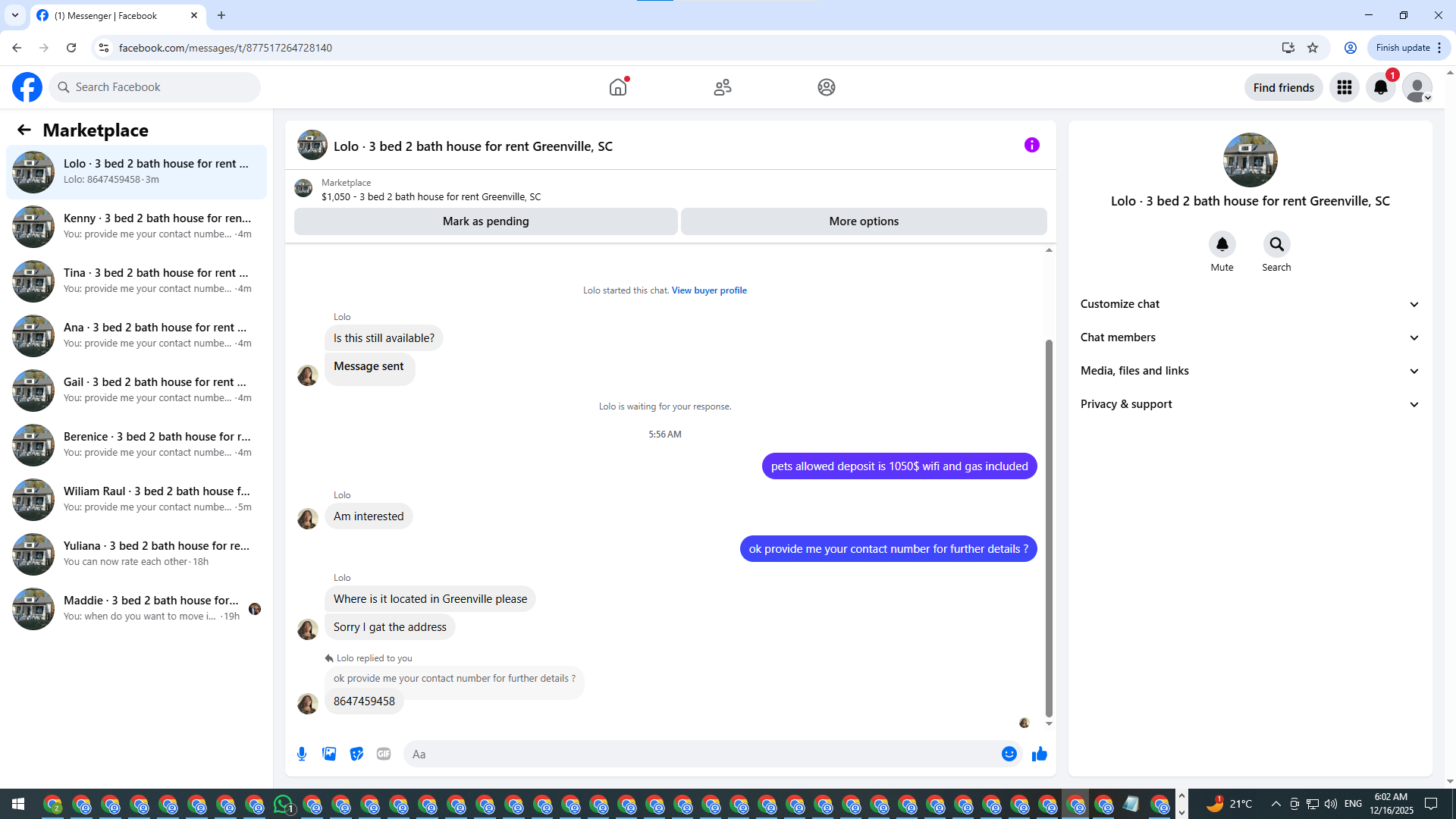Image resolution: width=1456 pixels, height=819 pixels.
Task: Open the Groups icon in top navigation
Action: 827,87
